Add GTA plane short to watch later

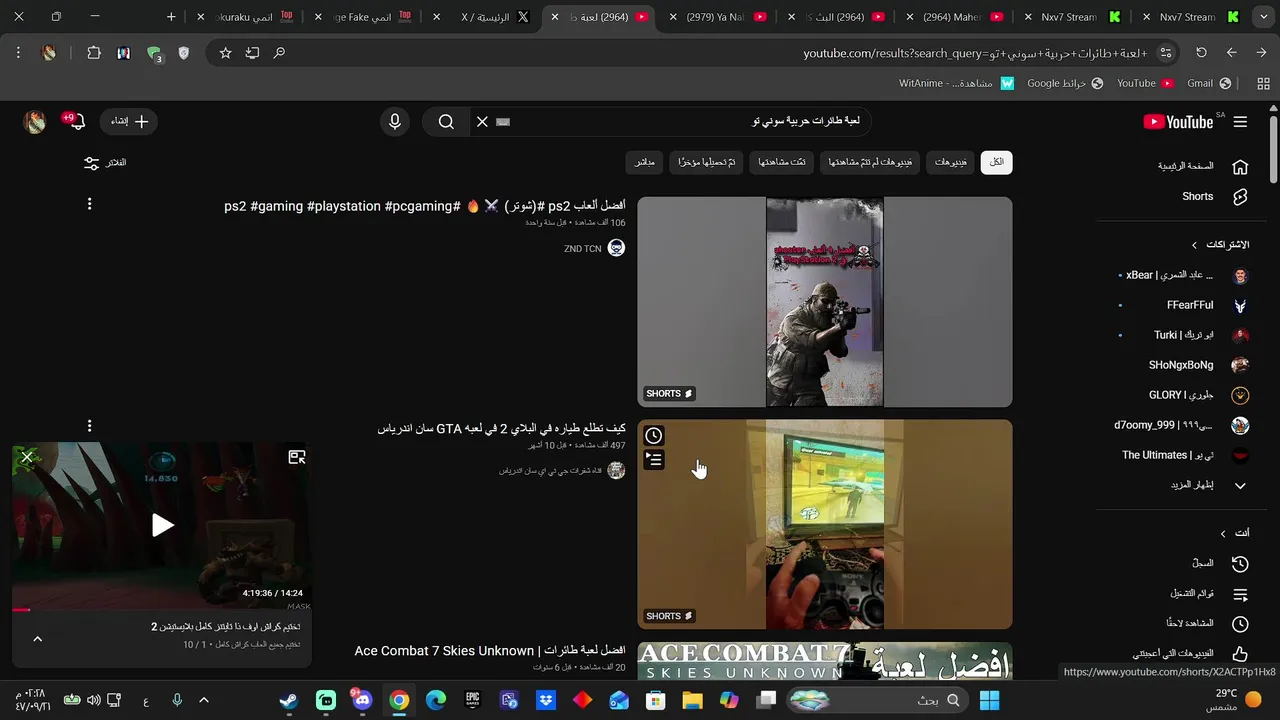coord(653,436)
